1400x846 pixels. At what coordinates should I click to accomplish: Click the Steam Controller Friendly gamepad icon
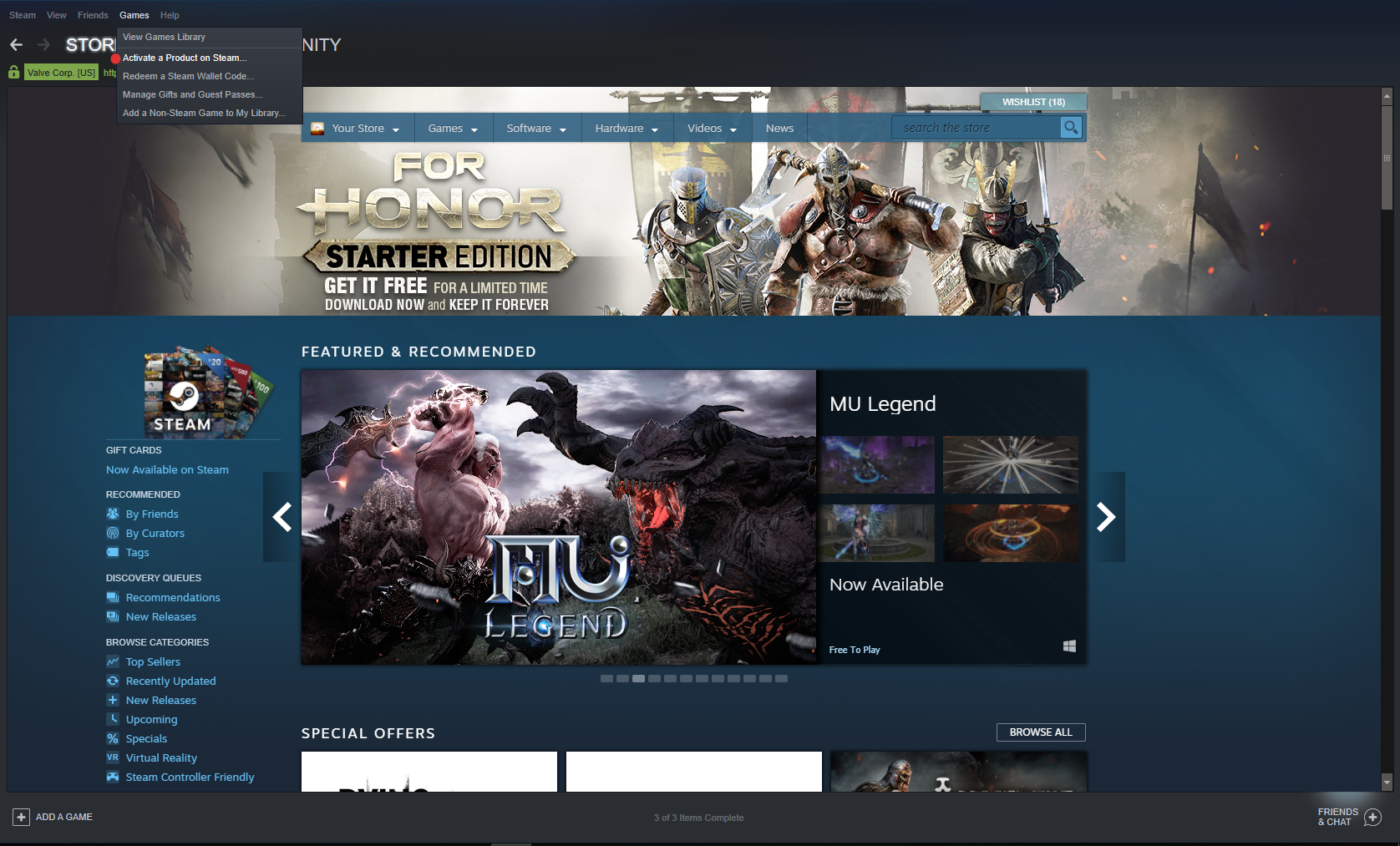113,777
